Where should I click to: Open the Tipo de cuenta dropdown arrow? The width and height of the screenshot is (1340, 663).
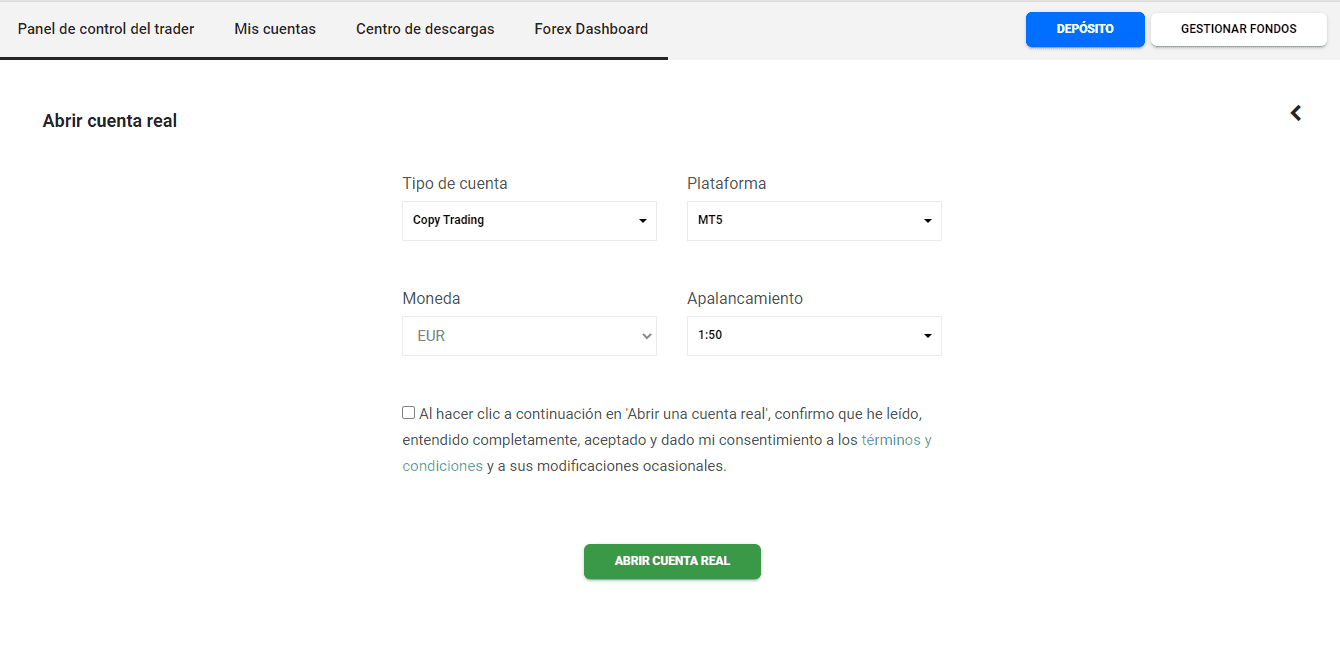(643, 220)
